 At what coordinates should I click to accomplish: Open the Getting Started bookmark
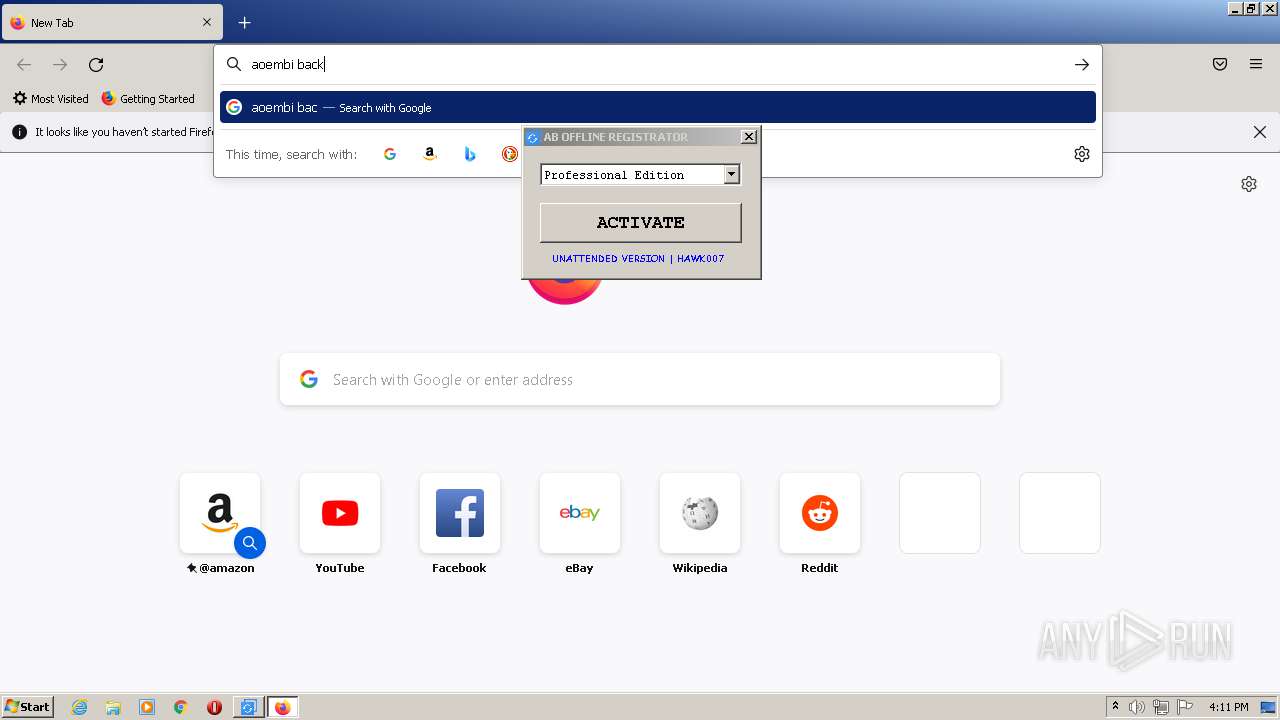click(148, 99)
